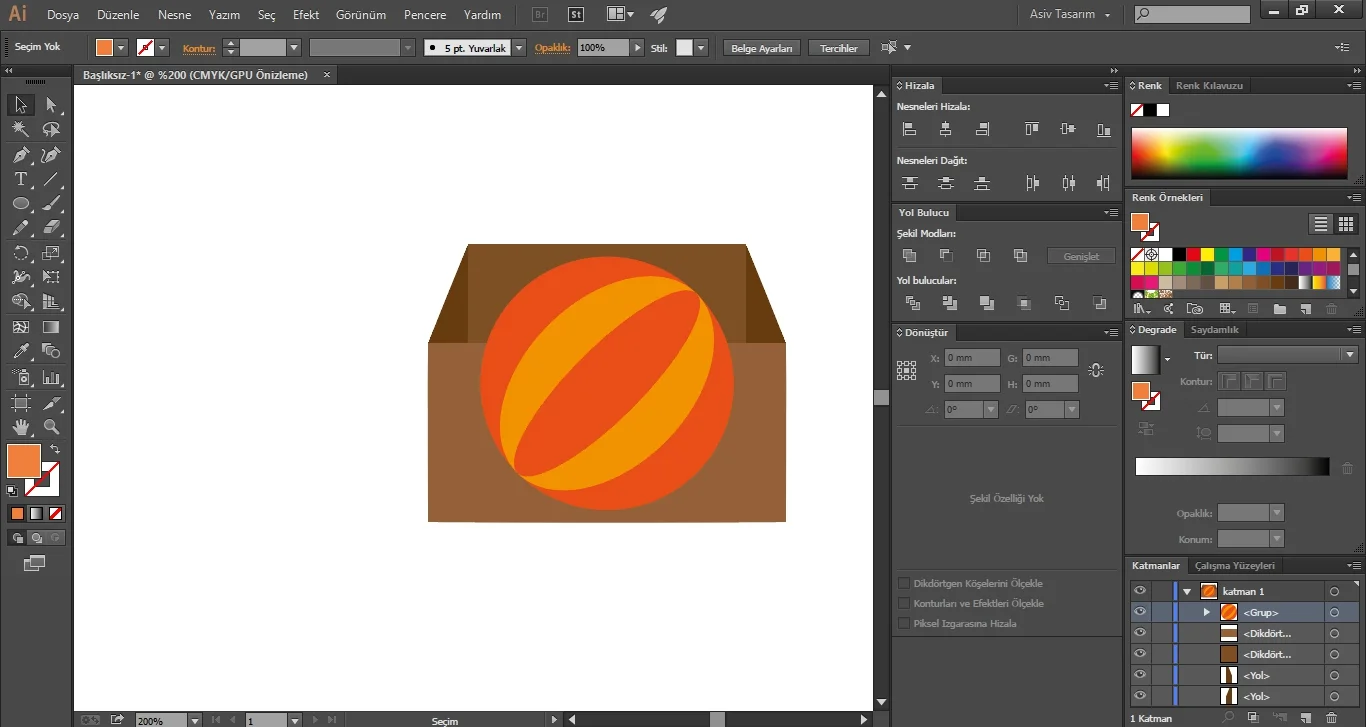Select the Selection tool arrow
The image size is (1366, 727).
pos(20,104)
